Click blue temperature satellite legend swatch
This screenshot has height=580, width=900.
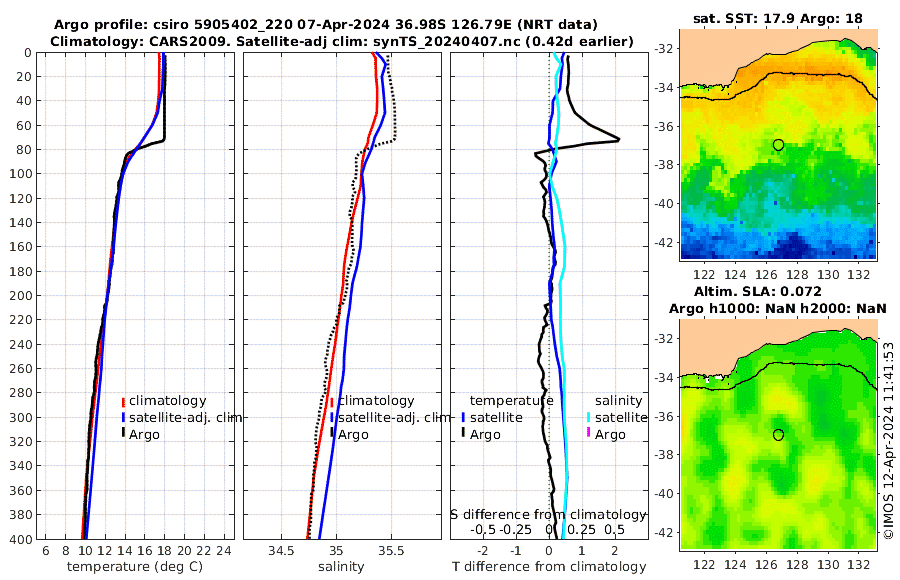pyautogui.click(x=464, y=417)
